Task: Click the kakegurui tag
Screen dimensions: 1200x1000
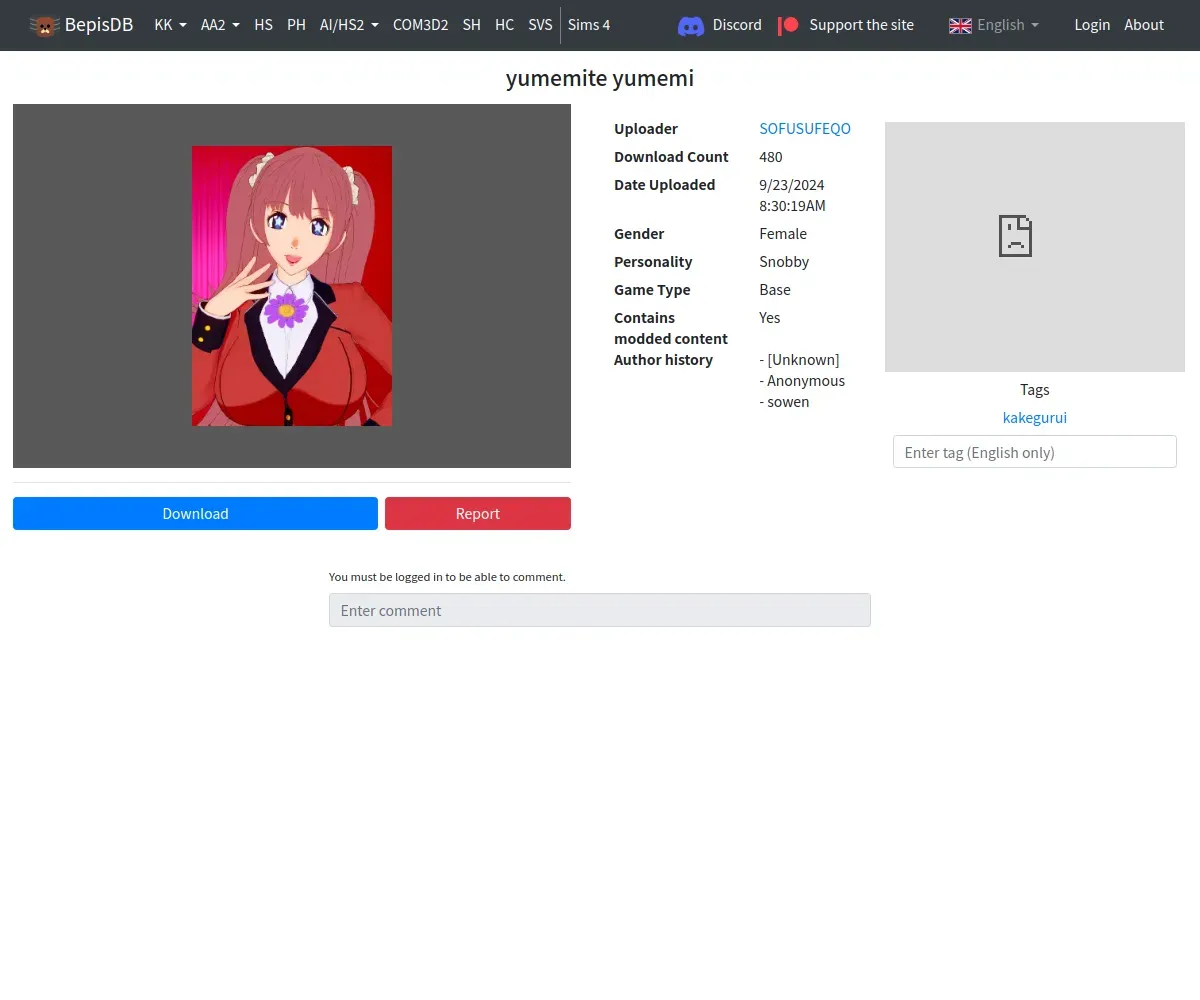Action: click(1035, 418)
